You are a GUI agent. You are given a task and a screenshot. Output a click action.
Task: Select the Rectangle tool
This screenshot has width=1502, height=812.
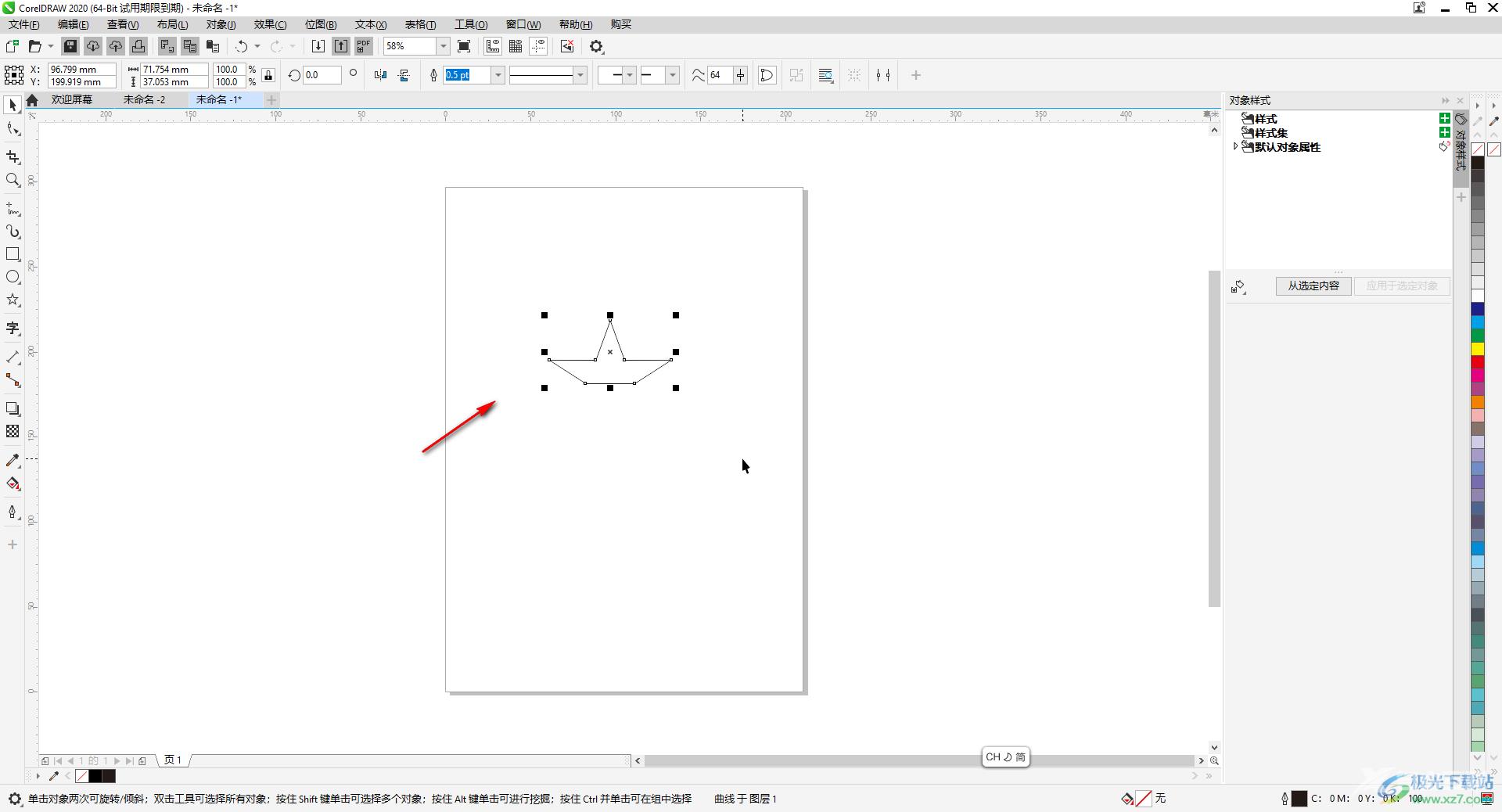tap(13, 254)
